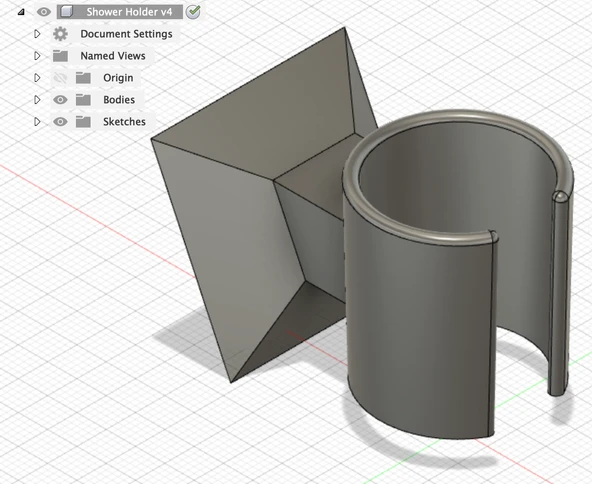Click the component cube icon beside Shower Holder v4
Screen dimensions: 592x484
(x=67, y=12)
